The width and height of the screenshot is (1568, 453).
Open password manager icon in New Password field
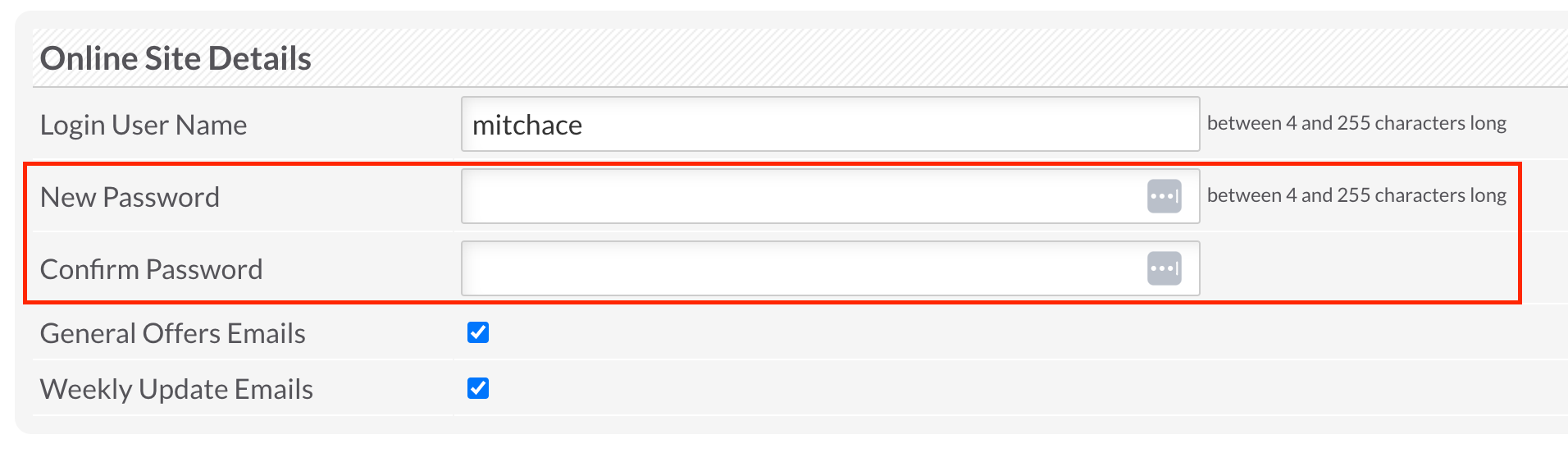[x=1164, y=197]
